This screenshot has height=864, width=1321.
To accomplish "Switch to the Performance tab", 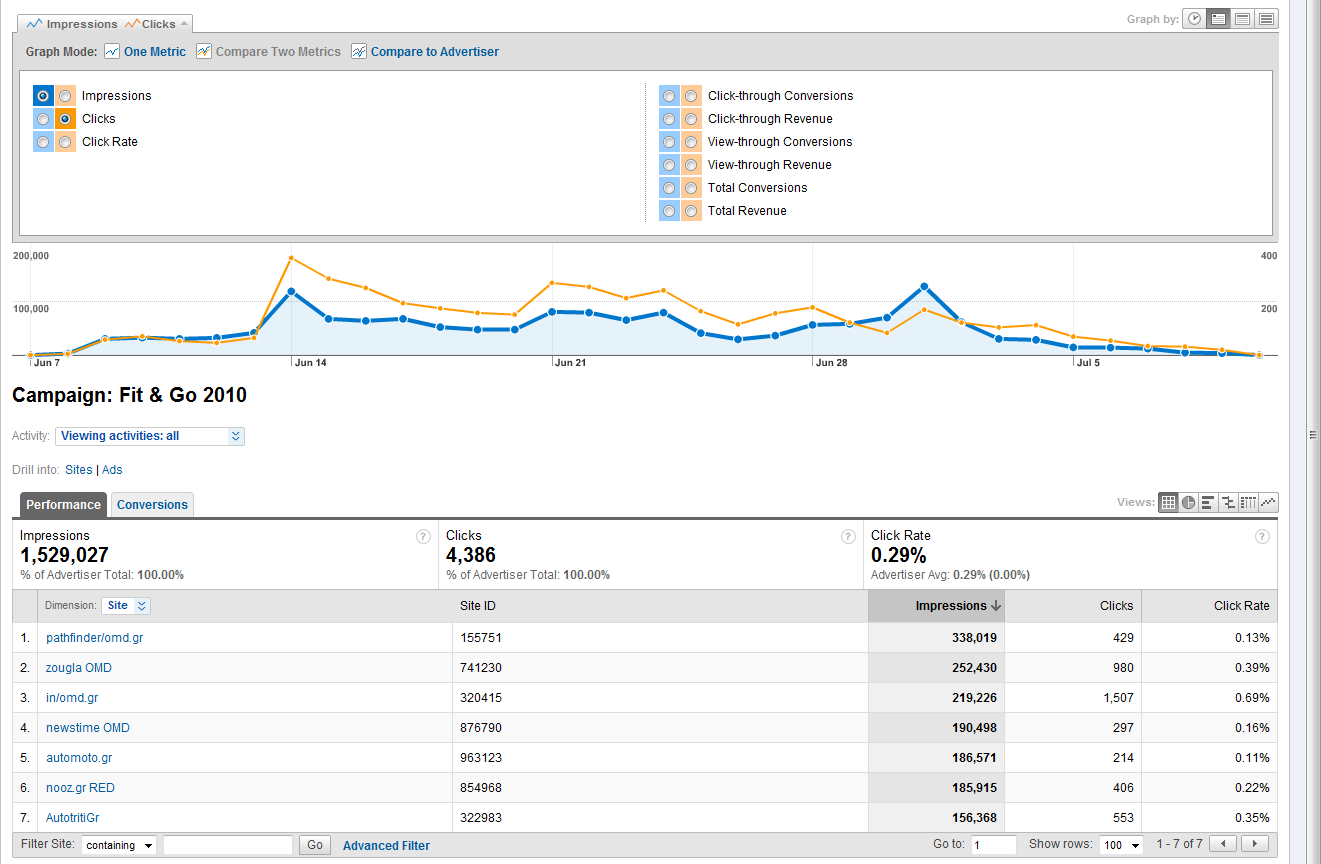I will point(64,505).
